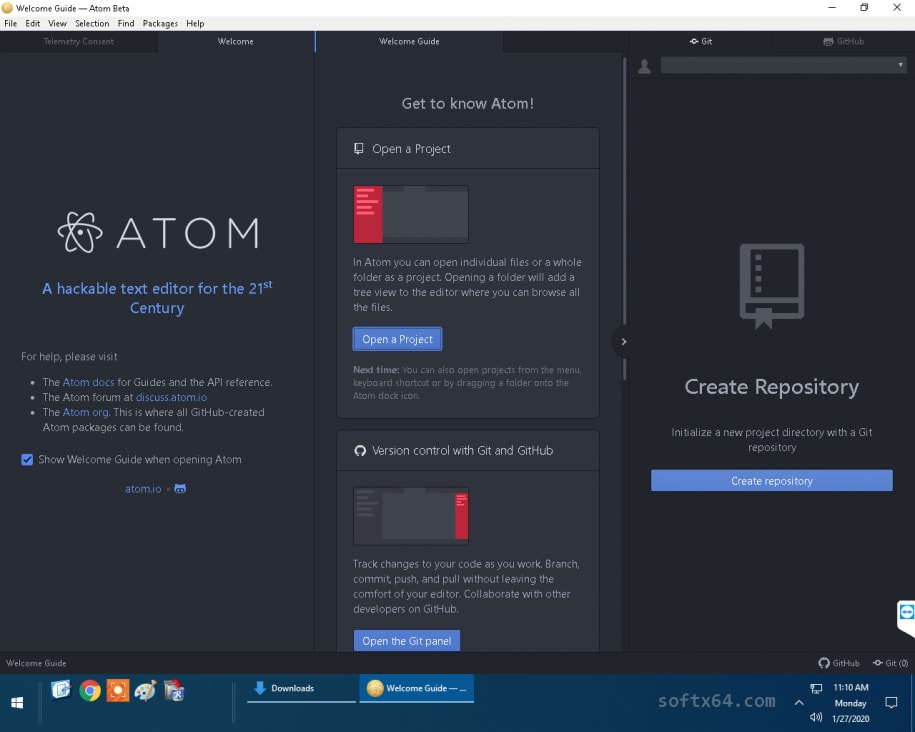
Task: Collapse the Open a Project section header
Action: [x=467, y=149]
